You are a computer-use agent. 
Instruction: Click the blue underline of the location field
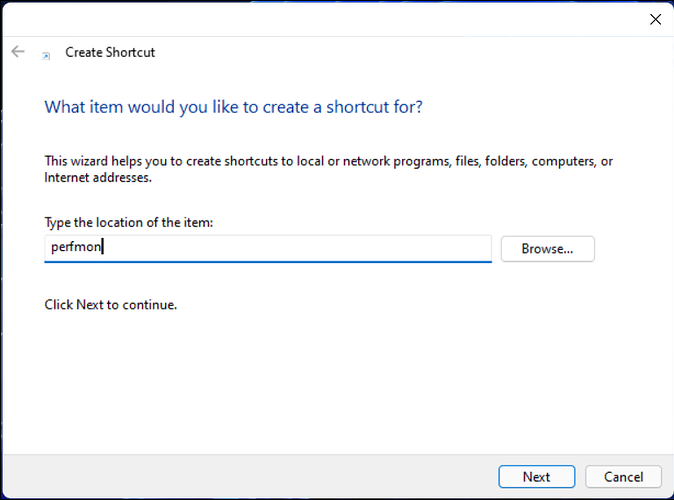click(x=268, y=261)
